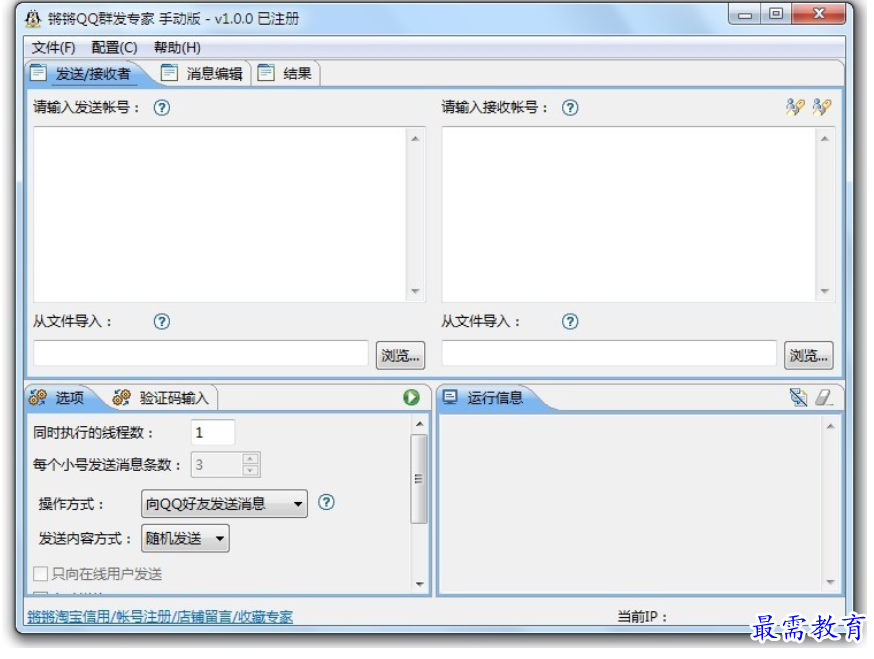Screen dimensions: 874x659
Task: Open the 配置(C) menu
Action: 114,48
